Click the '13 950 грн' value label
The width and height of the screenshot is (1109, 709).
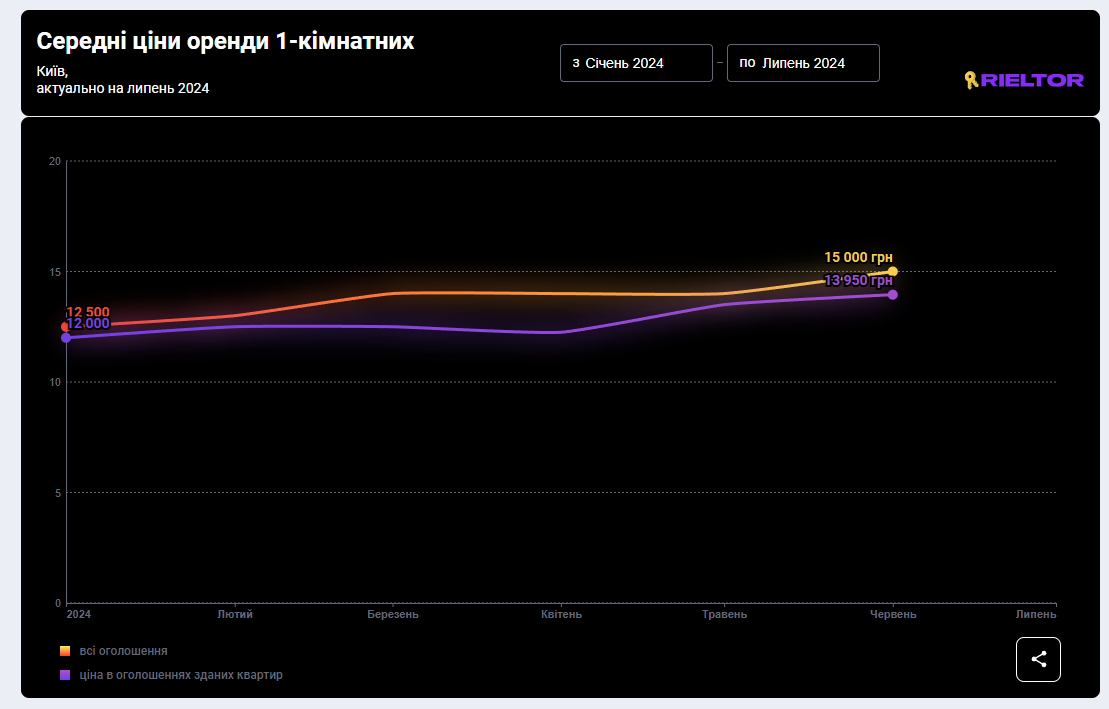(858, 280)
